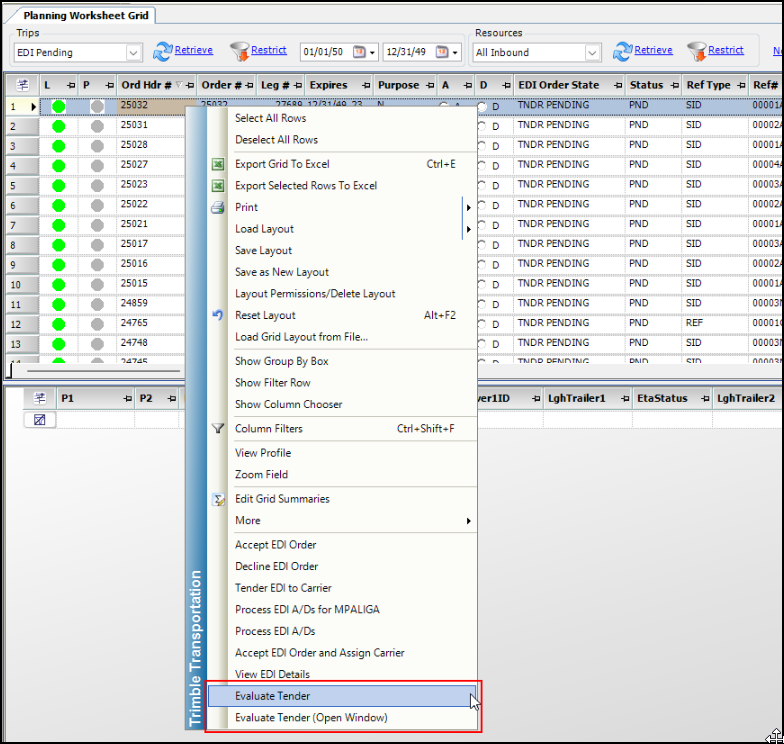Click the Edit Grid Summaries icon

[x=218, y=499]
